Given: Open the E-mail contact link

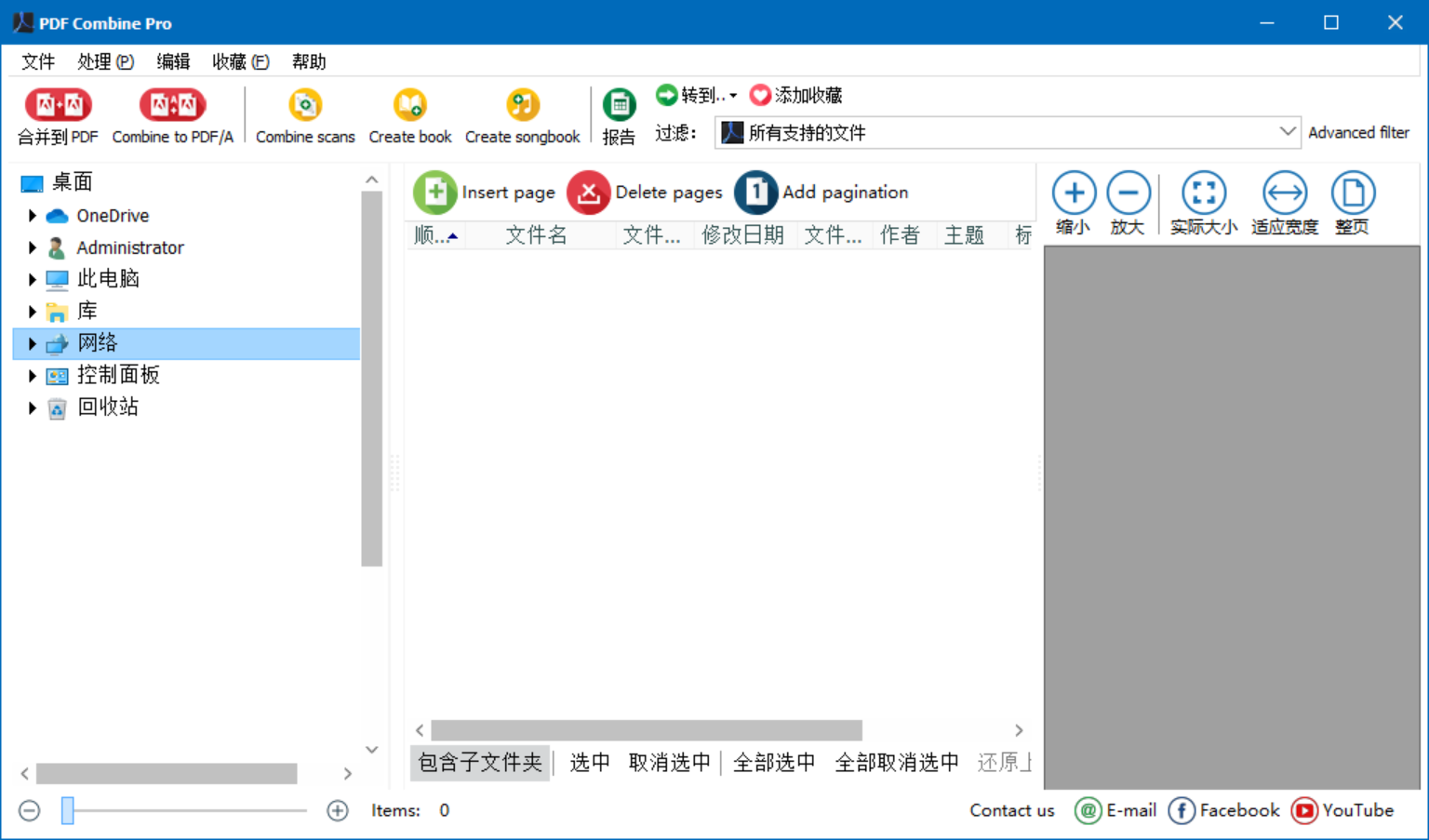Looking at the screenshot, I should pos(1115,811).
